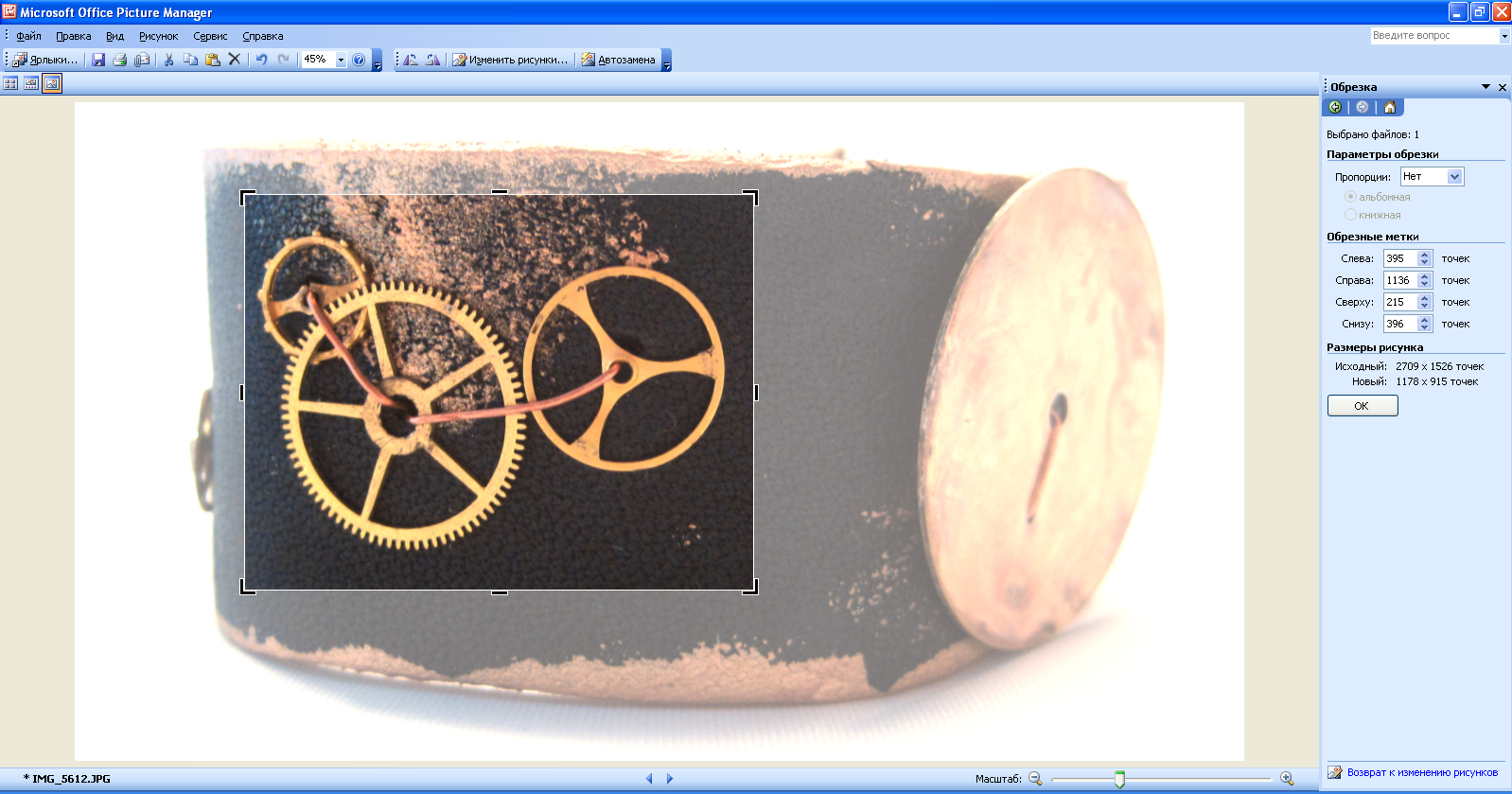Switch to Thumbnail view

[10, 83]
